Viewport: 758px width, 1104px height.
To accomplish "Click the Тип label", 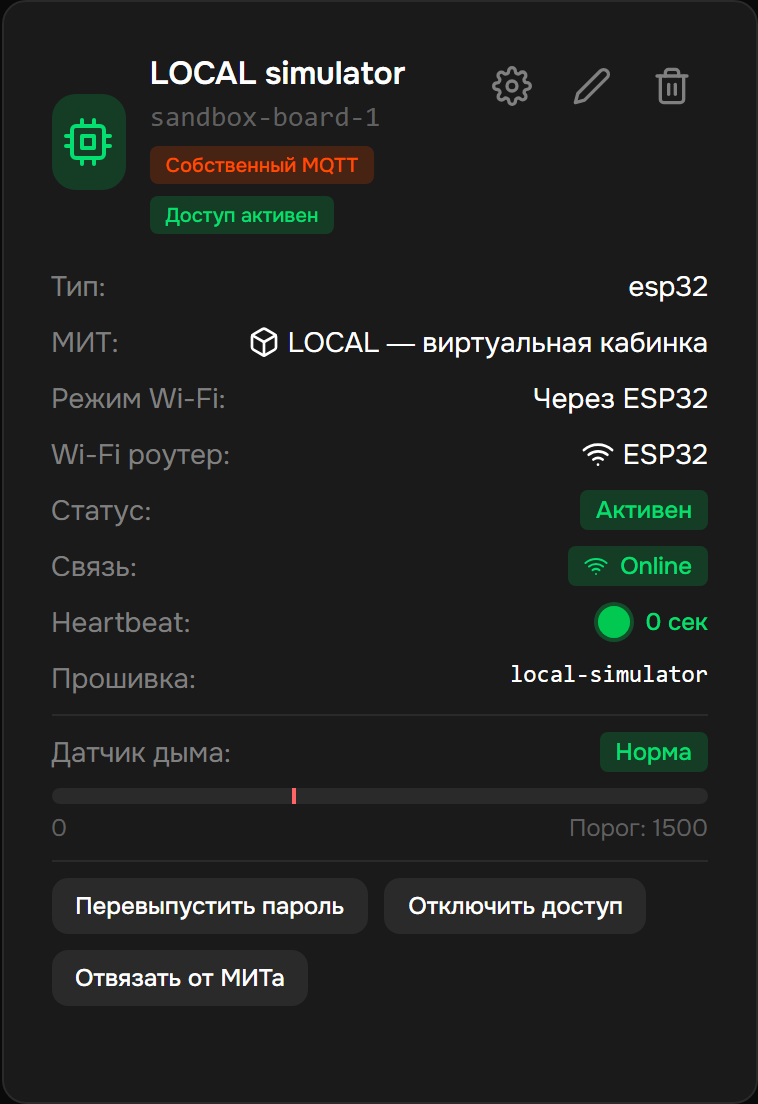I will (x=78, y=287).
